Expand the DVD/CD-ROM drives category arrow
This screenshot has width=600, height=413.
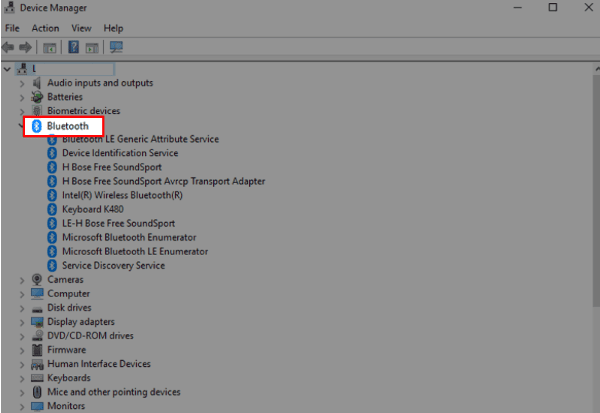[x=22, y=336]
